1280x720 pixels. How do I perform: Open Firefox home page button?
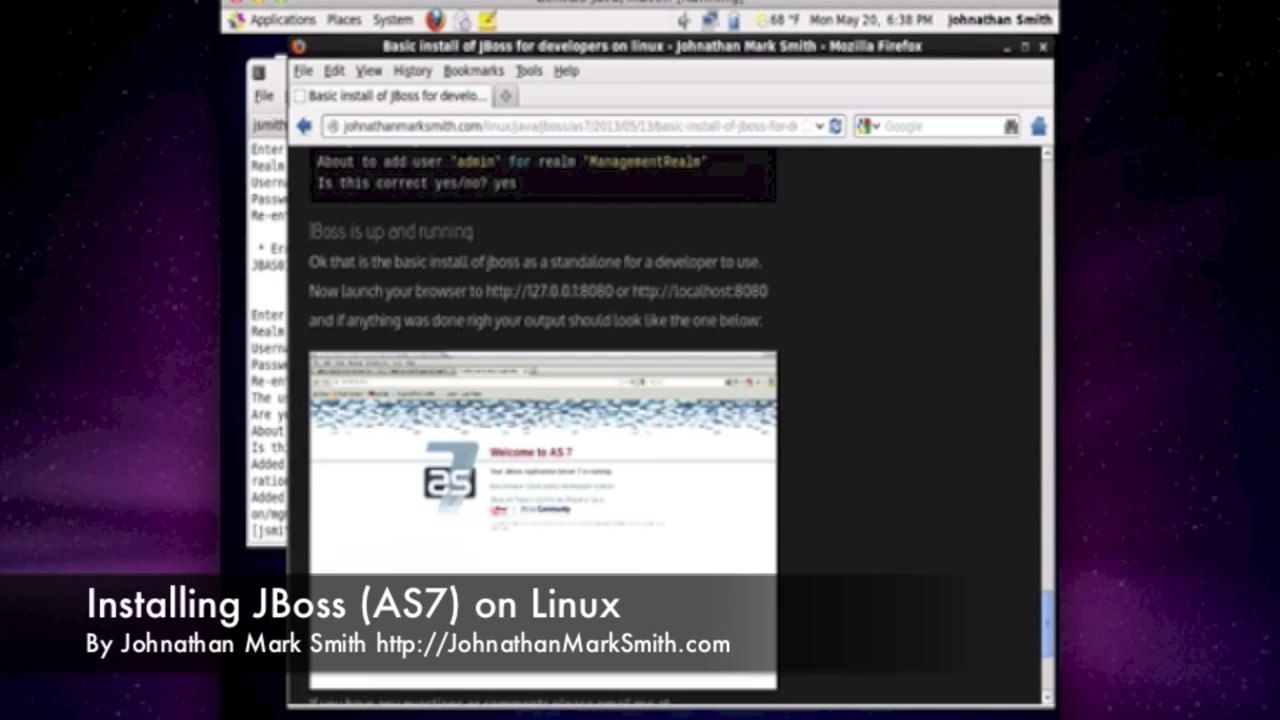(x=1038, y=127)
